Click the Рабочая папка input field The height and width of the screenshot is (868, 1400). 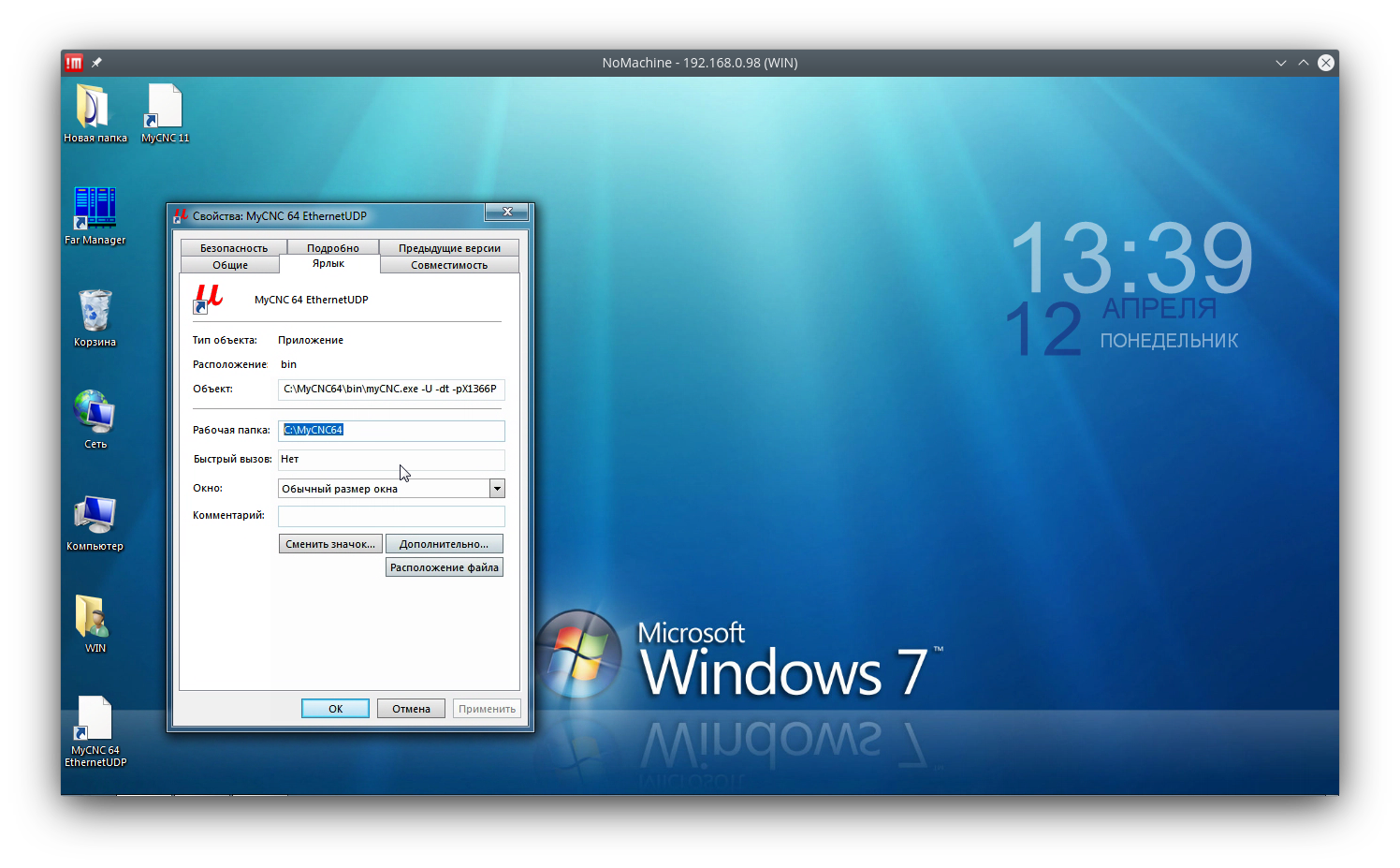[391, 431]
